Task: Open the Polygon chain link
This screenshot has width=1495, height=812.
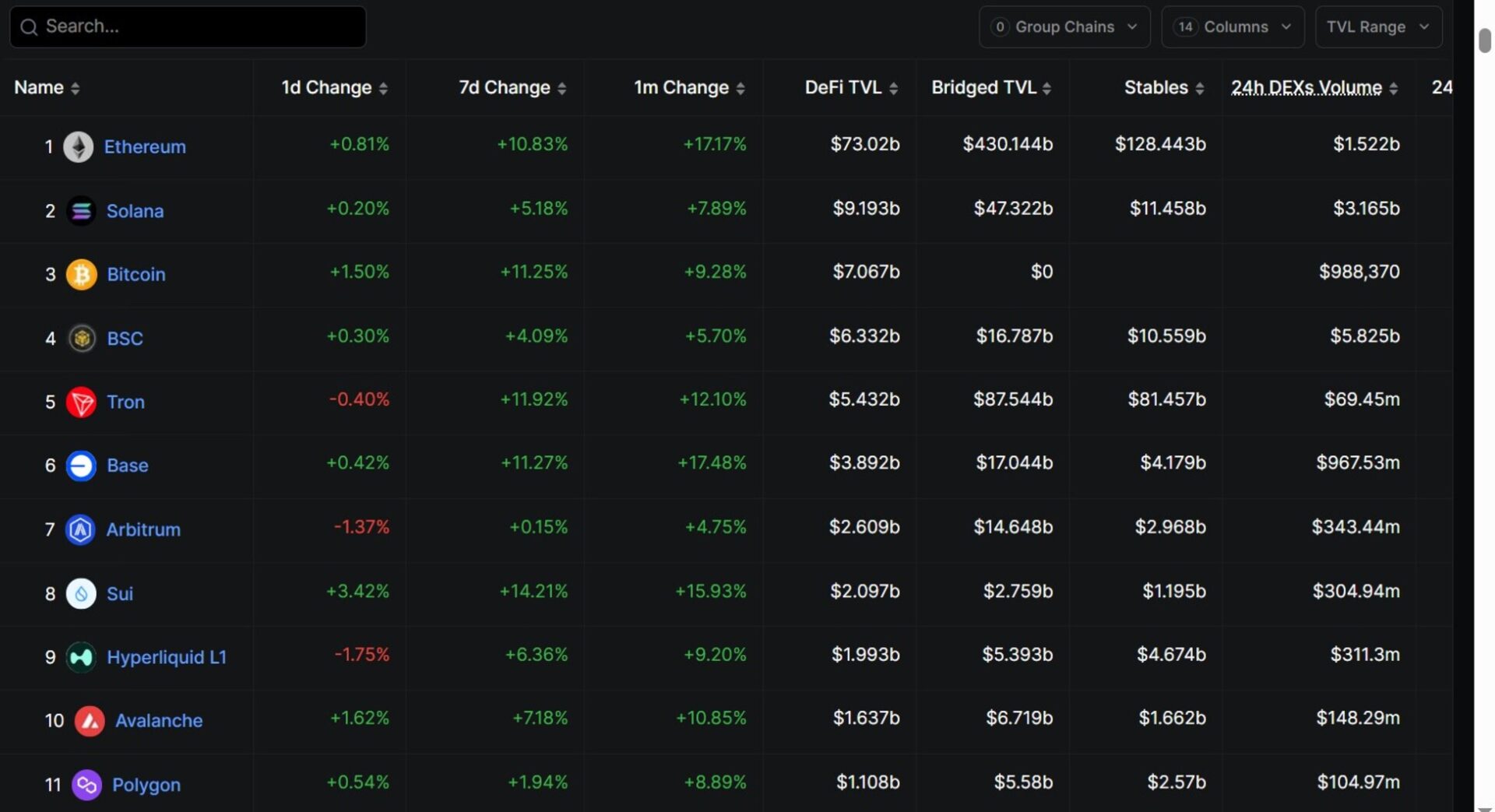Action: 146,785
